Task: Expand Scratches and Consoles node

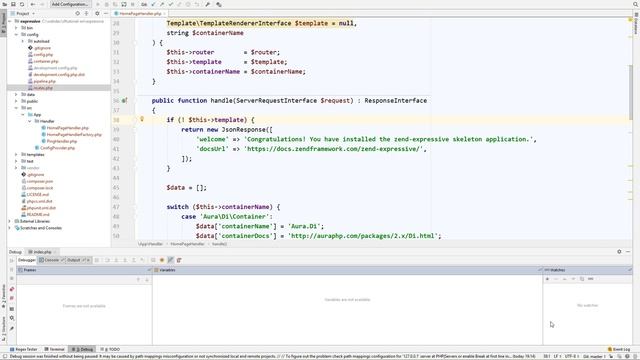Action: point(9,228)
